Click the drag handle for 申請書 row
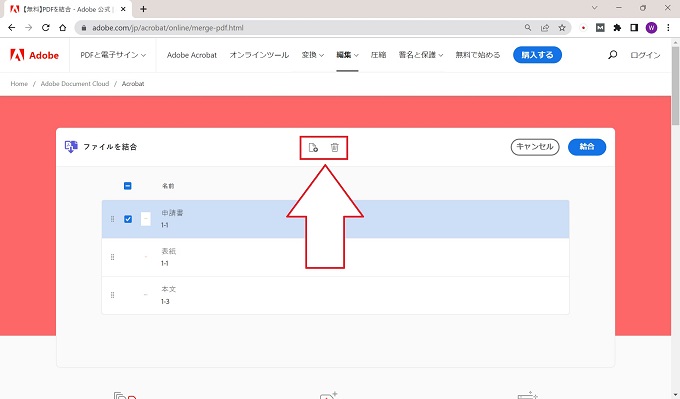Screen dimensions: 680x399 pyautogui.click(x=112, y=219)
